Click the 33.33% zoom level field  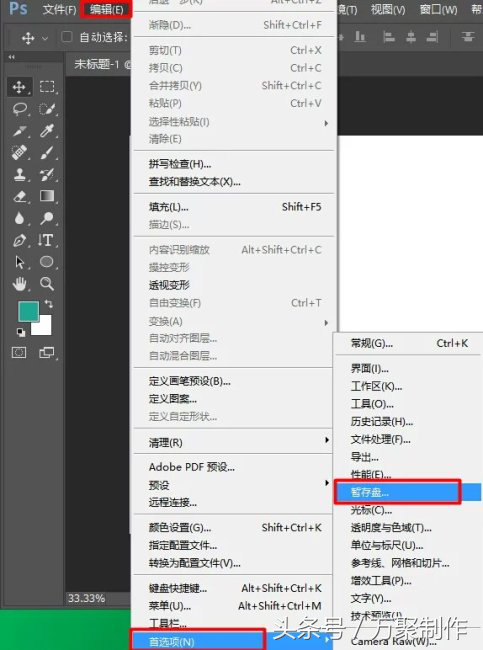(x=86, y=598)
